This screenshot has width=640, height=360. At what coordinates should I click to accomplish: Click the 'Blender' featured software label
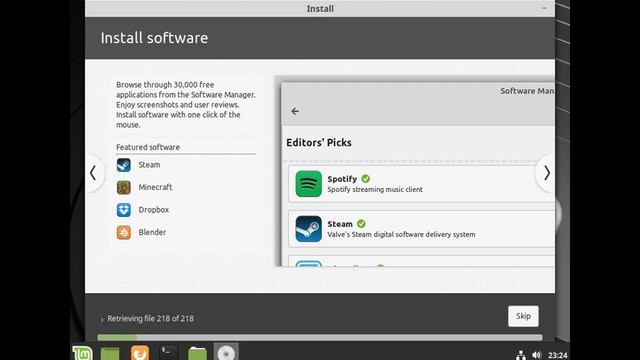pos(152,232)
